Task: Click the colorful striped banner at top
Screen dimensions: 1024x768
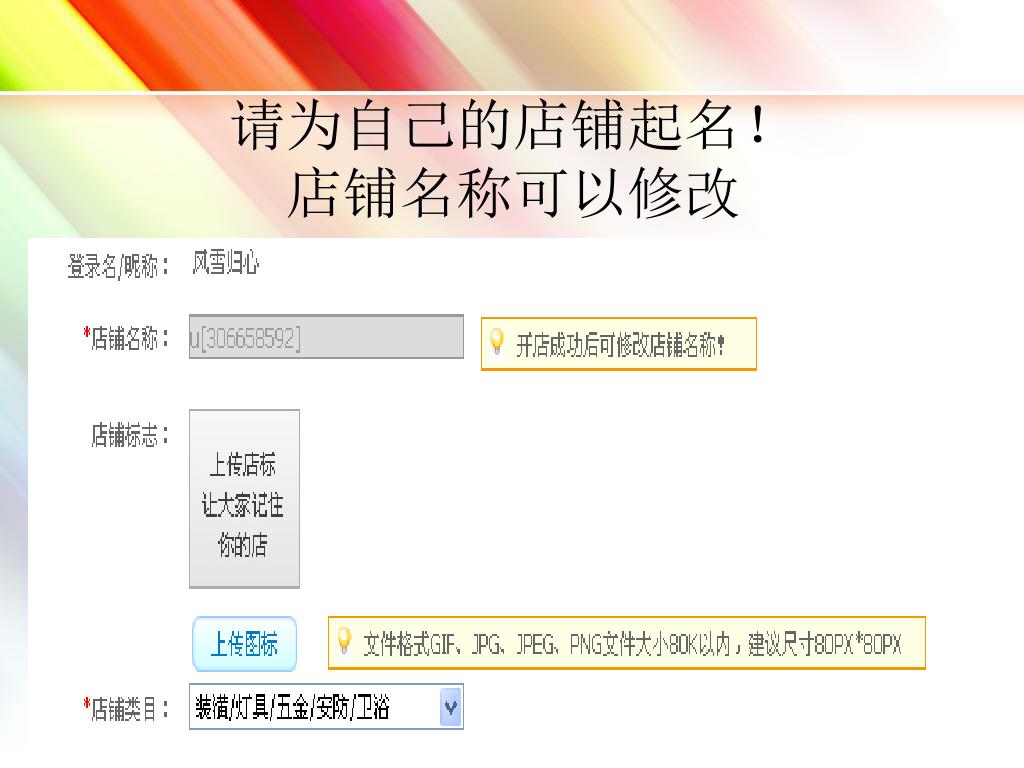Action: [512, 46]
